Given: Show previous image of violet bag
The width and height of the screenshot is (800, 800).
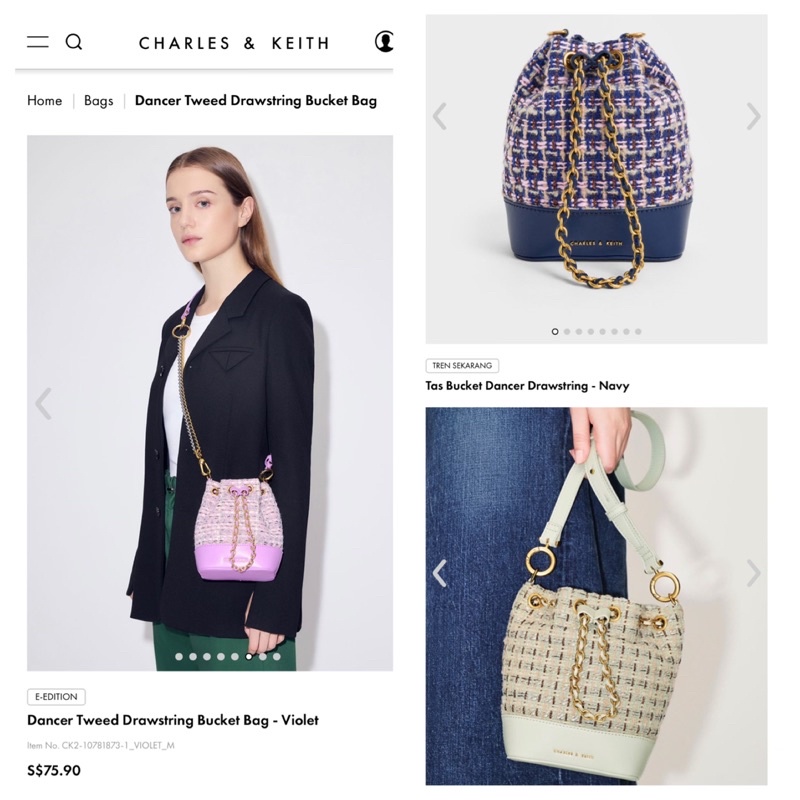Looking at the screenshot, I should [x=44, y=403].
